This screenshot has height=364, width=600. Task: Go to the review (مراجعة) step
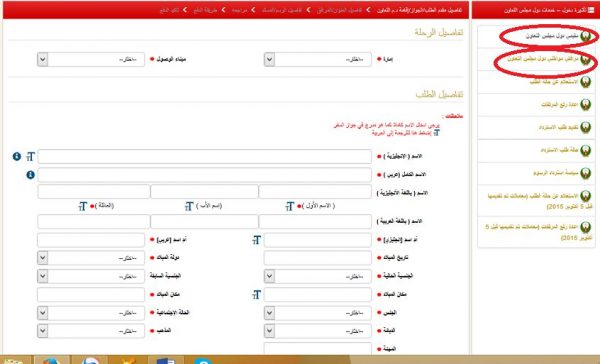pyautogui.click(x=239, y=10)
